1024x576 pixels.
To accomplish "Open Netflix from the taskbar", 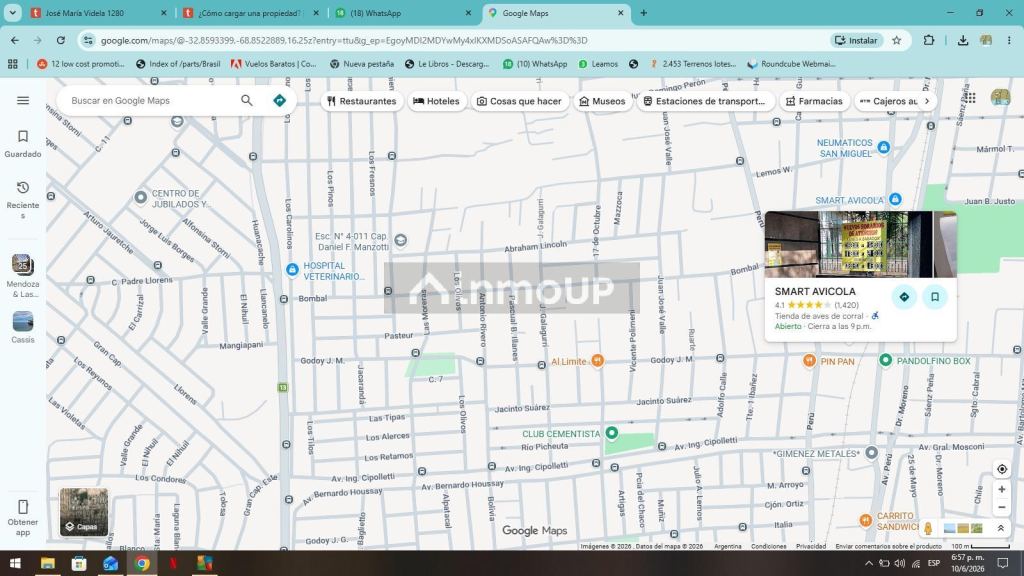I will [173, 564].
